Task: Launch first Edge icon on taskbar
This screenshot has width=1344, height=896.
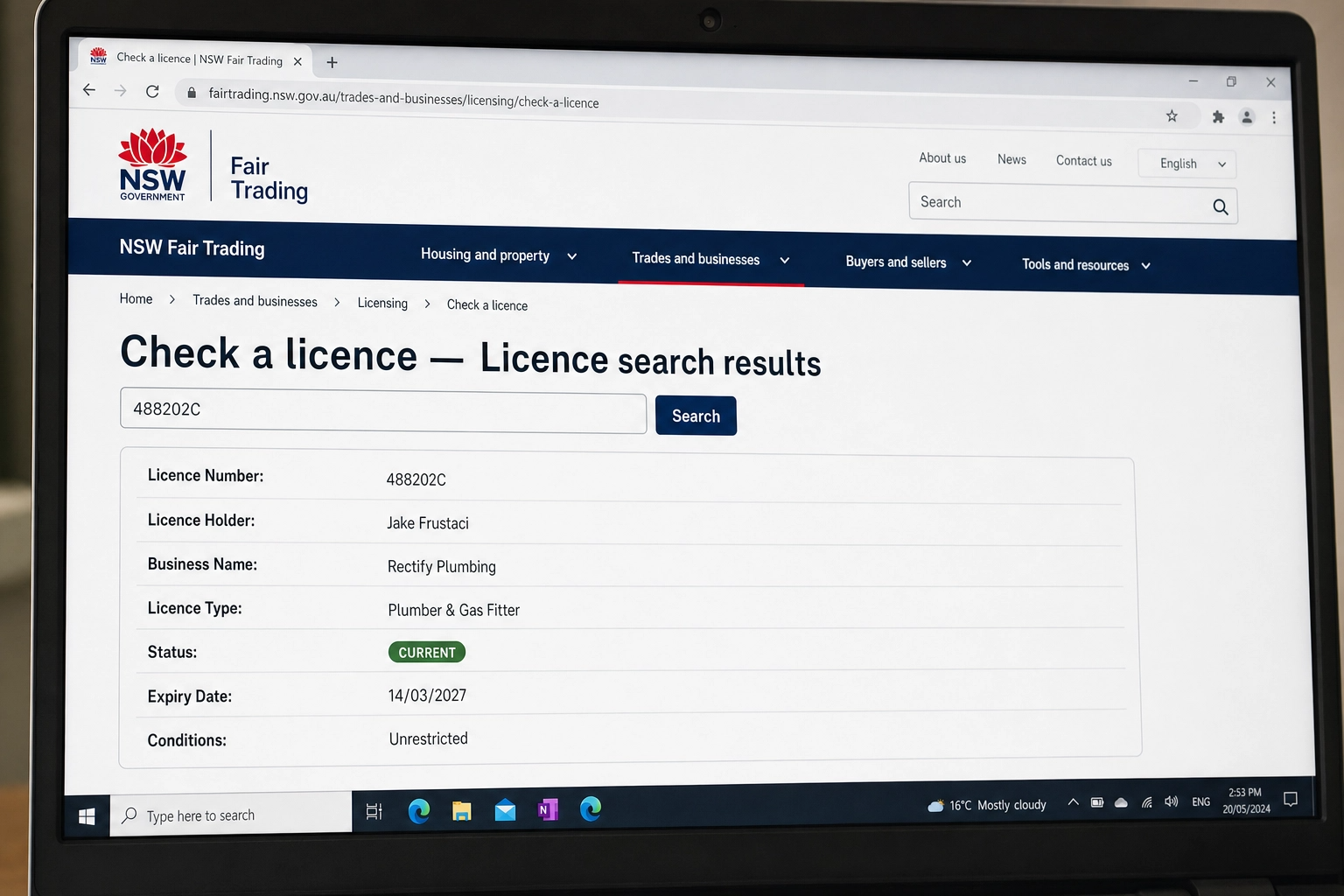Action: click(419, 810)
